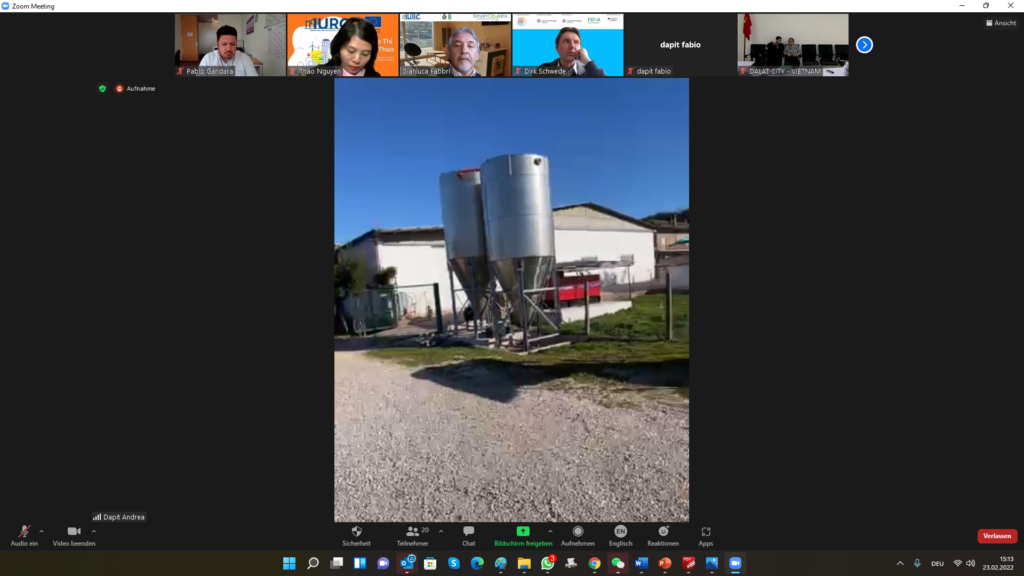The width and height of the screenshot is (1024, 576).
Task: Unmute microphone with Audio ein button
Action: tap(24, 532)
